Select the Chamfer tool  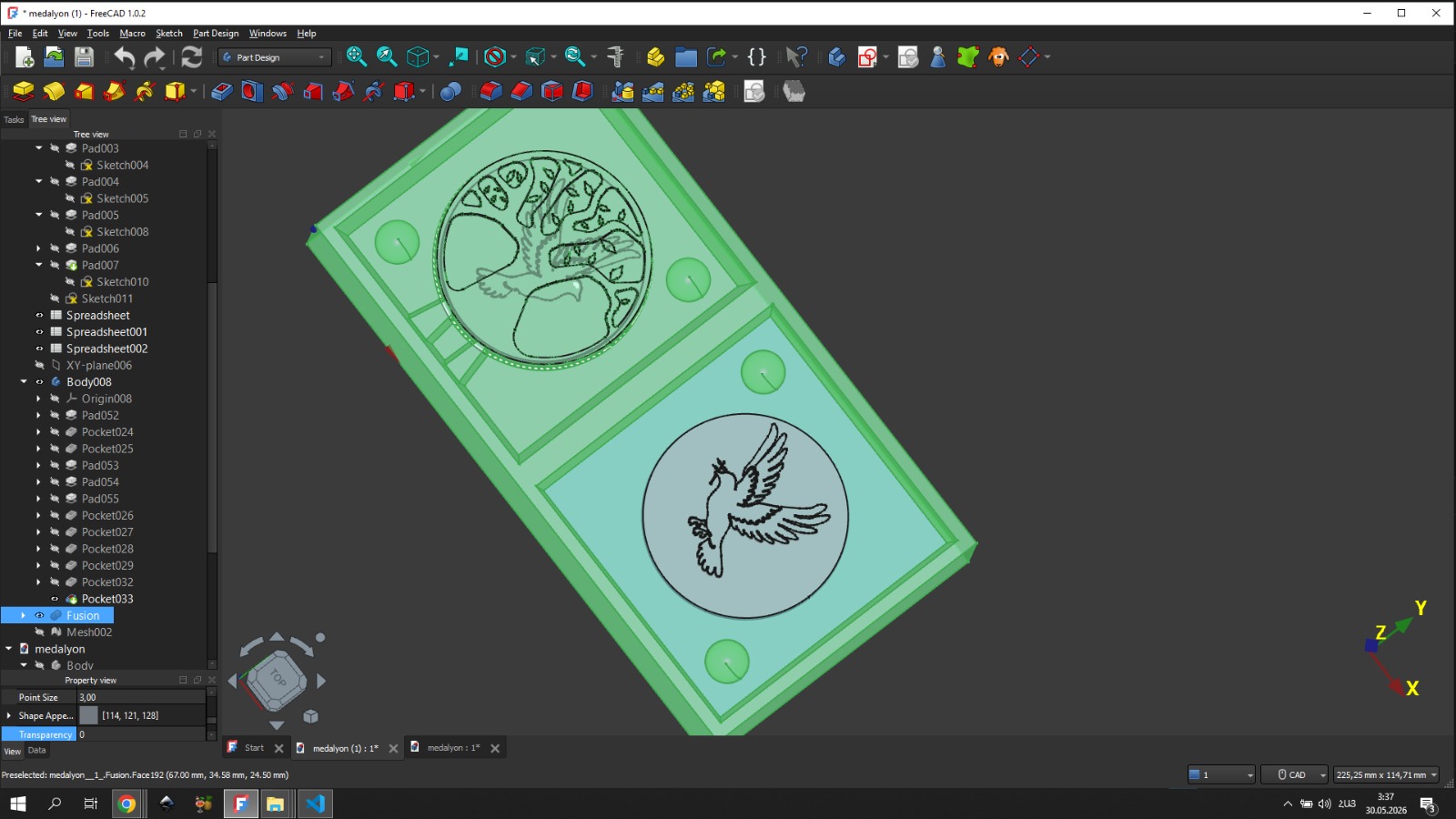pyautogui.click(x=521, y=92)
